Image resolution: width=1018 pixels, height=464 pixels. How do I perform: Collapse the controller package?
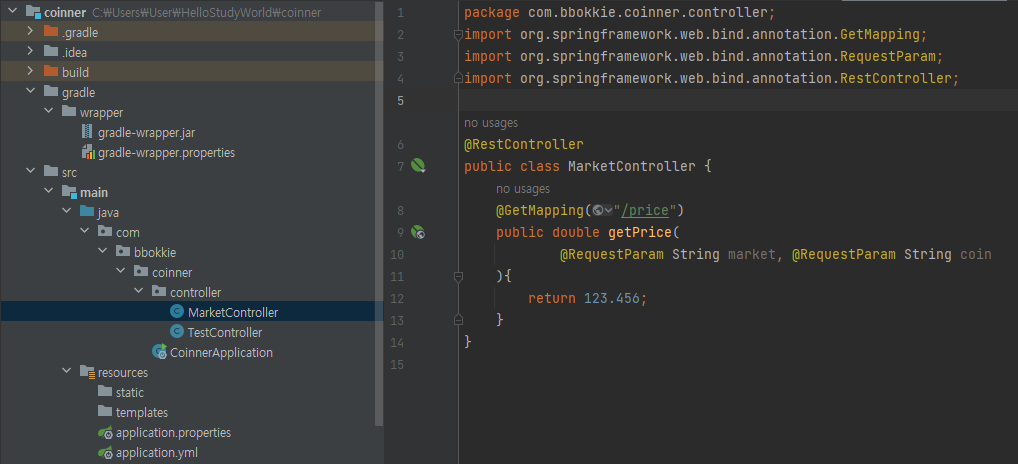click(138, 292)
